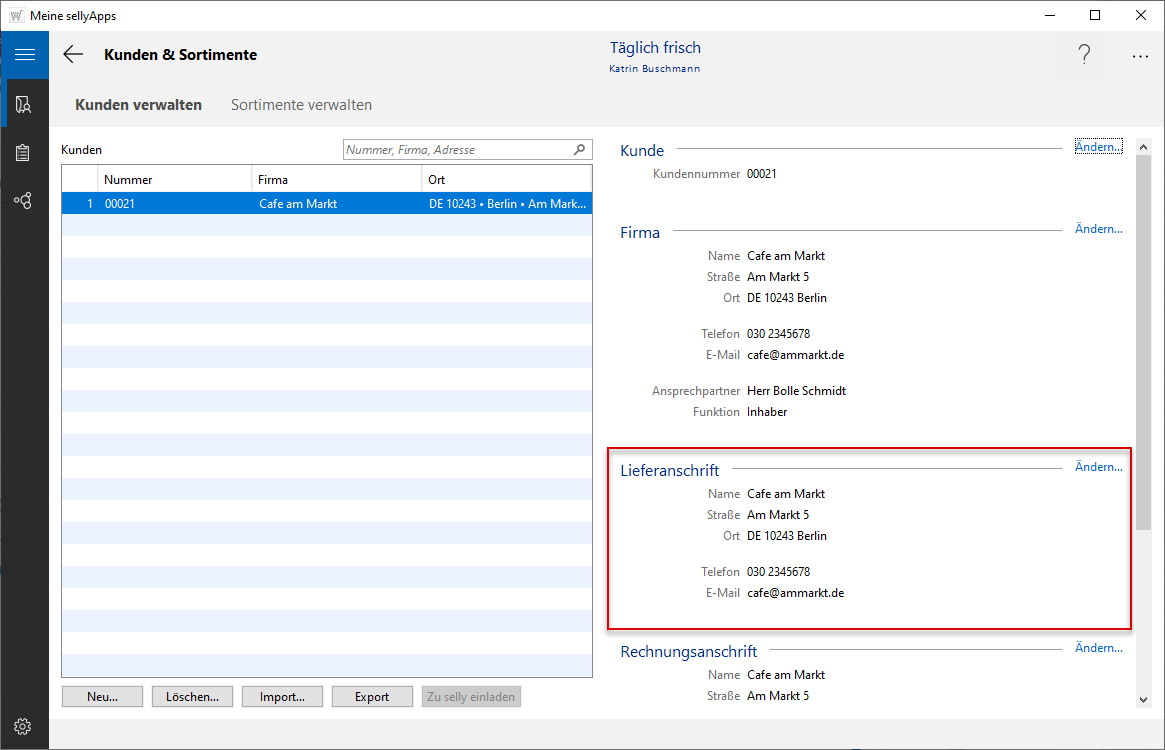The image size is (1165, 750).
Task: Switch to Sortimente verwalten tab
Action: click(x=301, y=105)
